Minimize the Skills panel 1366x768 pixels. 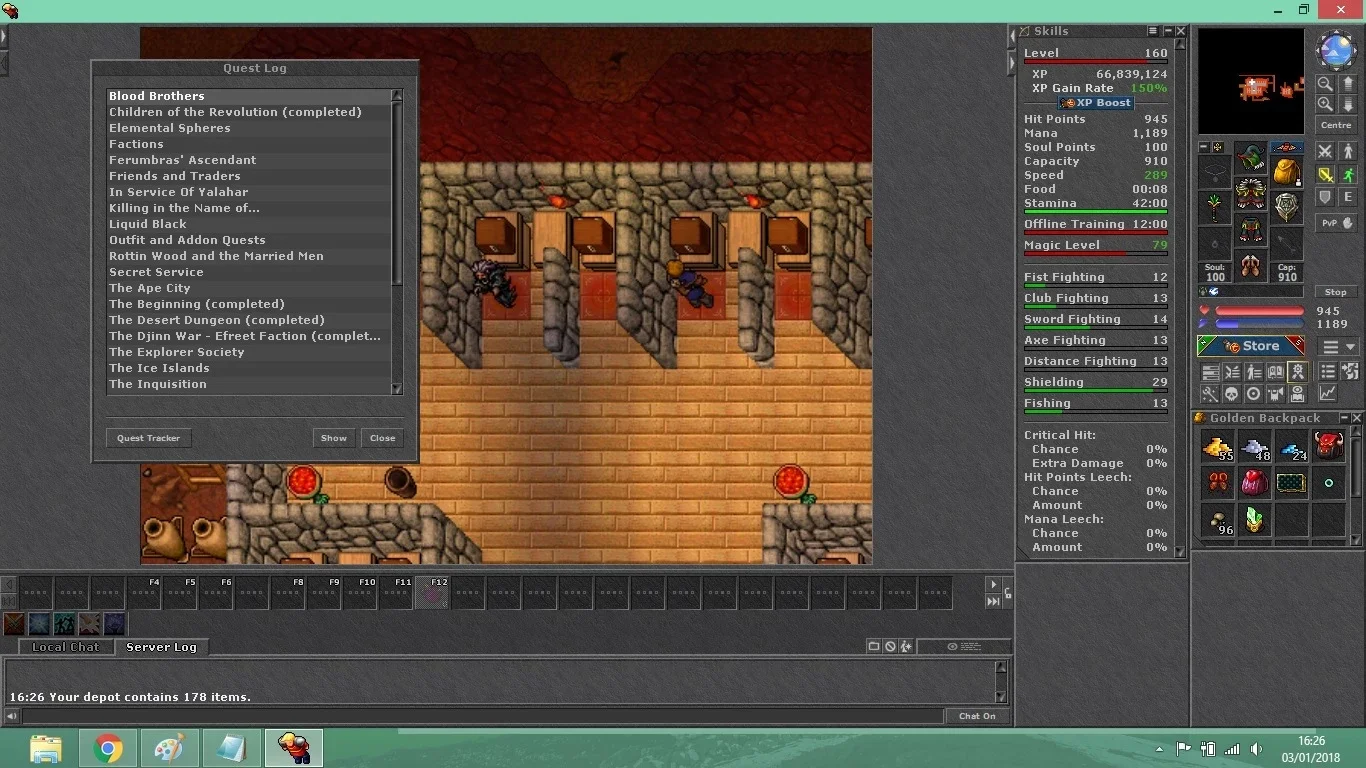(x=1167, y=31)
